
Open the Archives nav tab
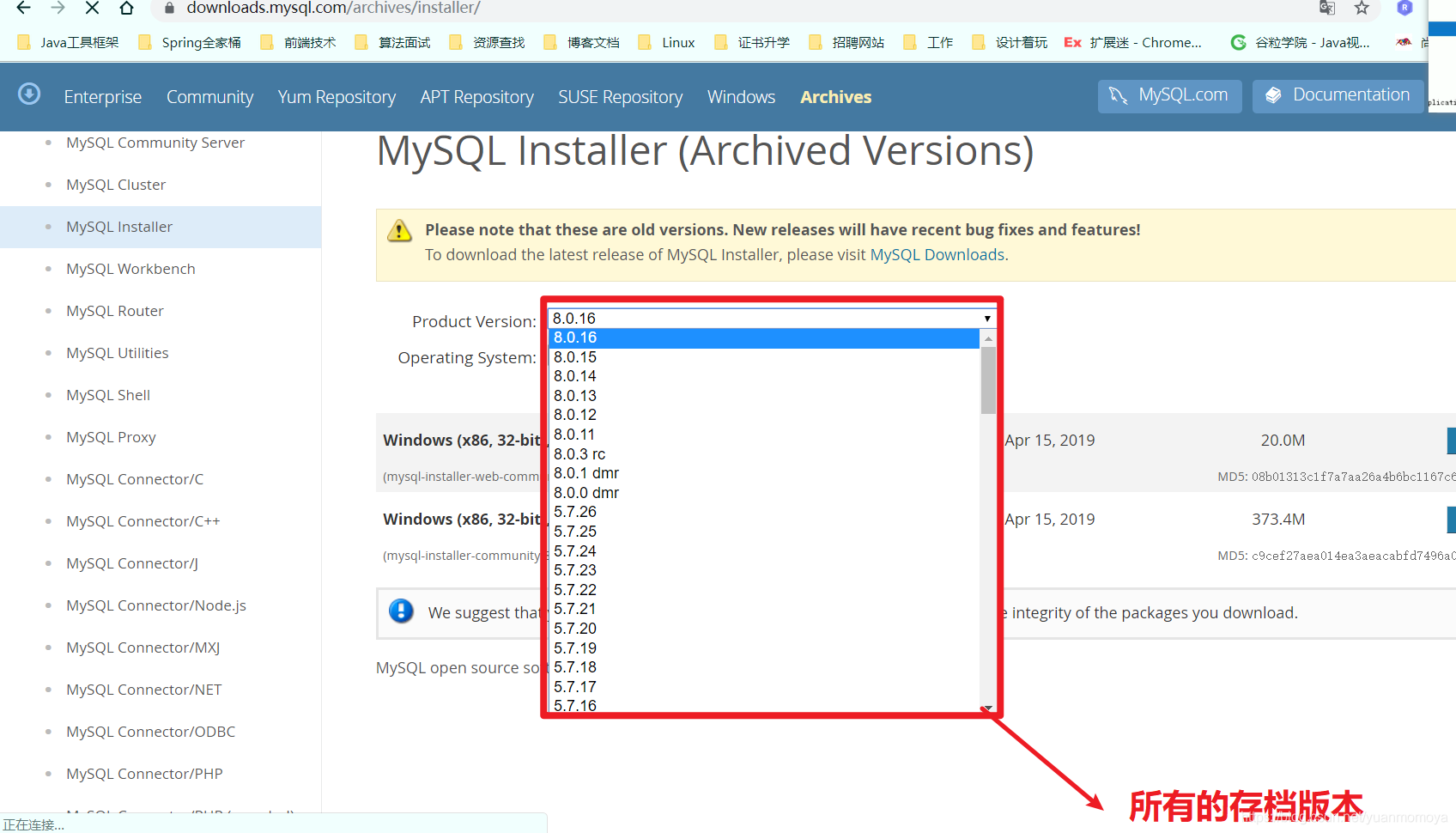tap(835, 97)
